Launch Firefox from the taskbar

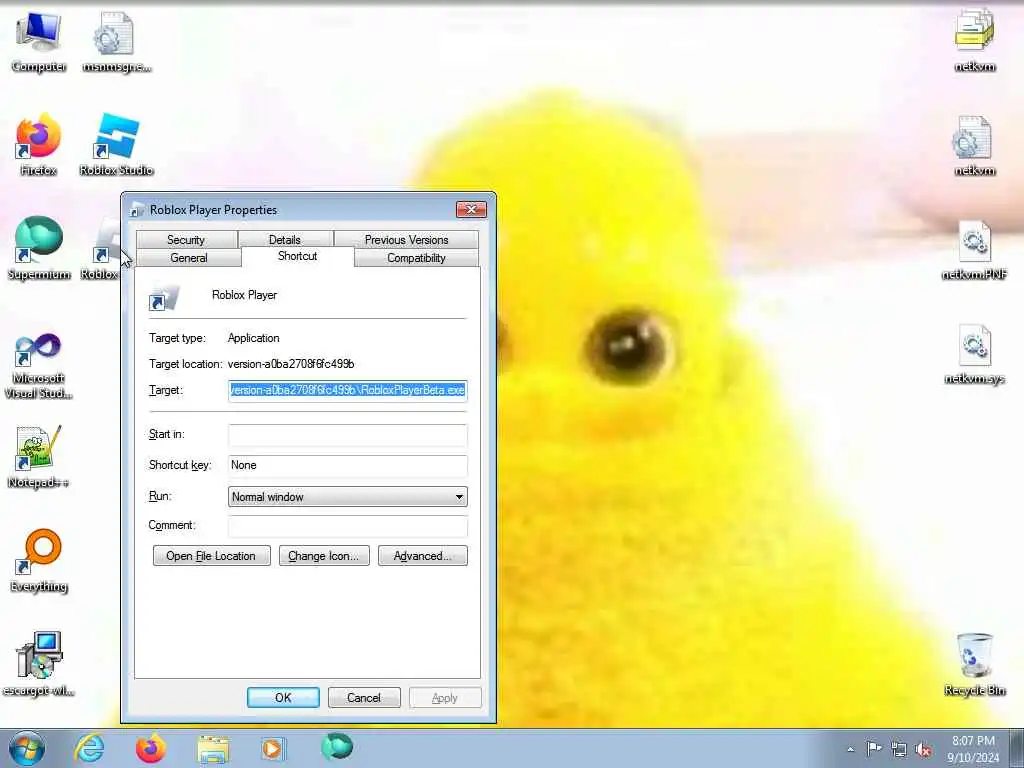tap(150, 748)
